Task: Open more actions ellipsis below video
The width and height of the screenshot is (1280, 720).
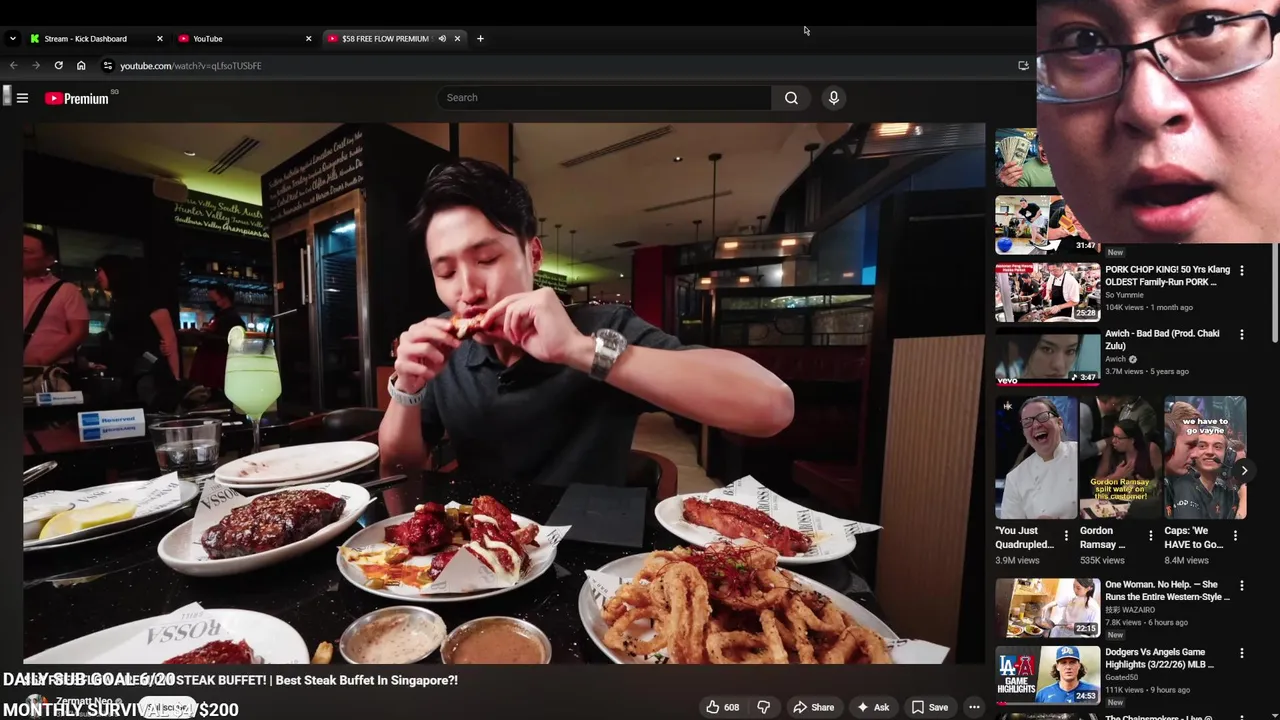Action: click(x=974, y=707)
